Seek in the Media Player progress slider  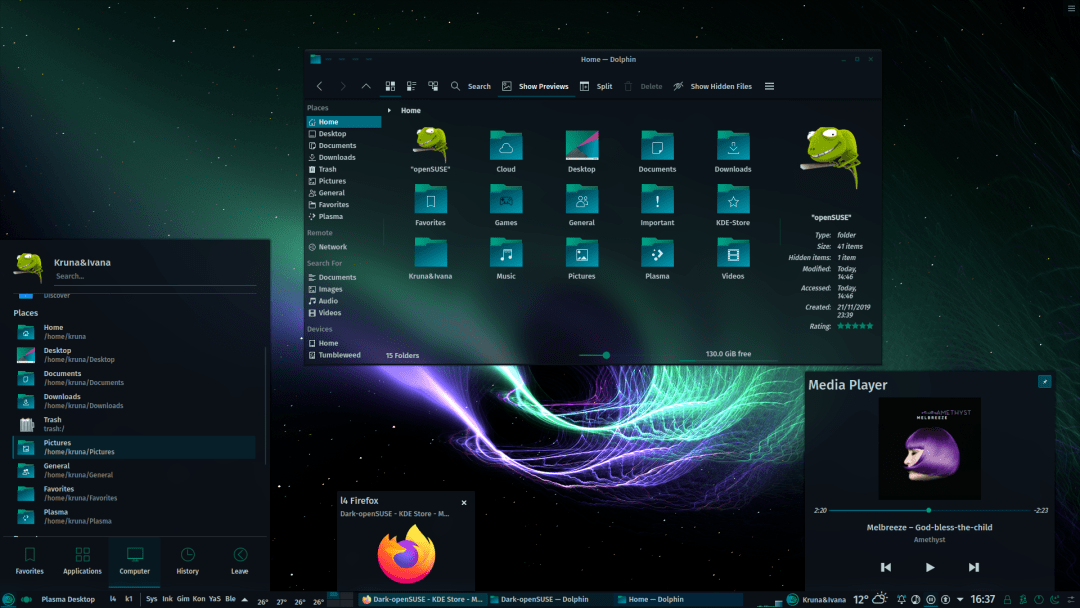tap(929, 510)
